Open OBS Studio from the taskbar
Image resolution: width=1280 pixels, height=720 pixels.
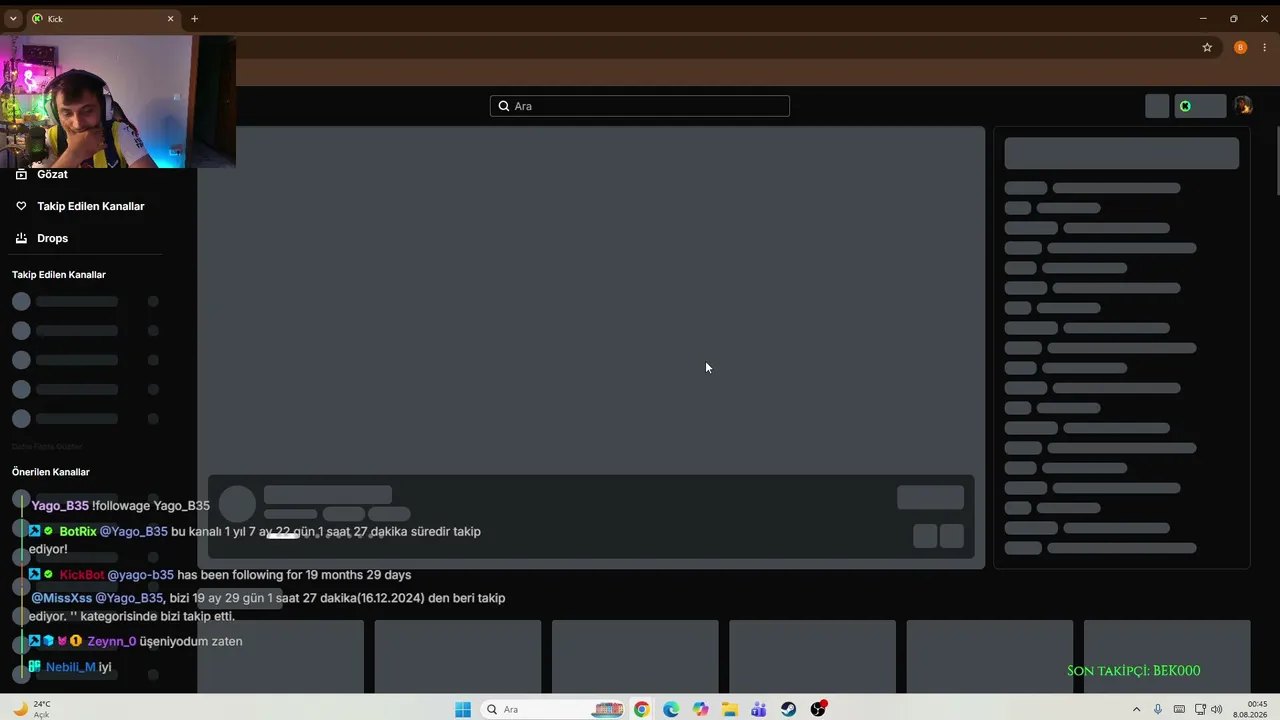818,709
